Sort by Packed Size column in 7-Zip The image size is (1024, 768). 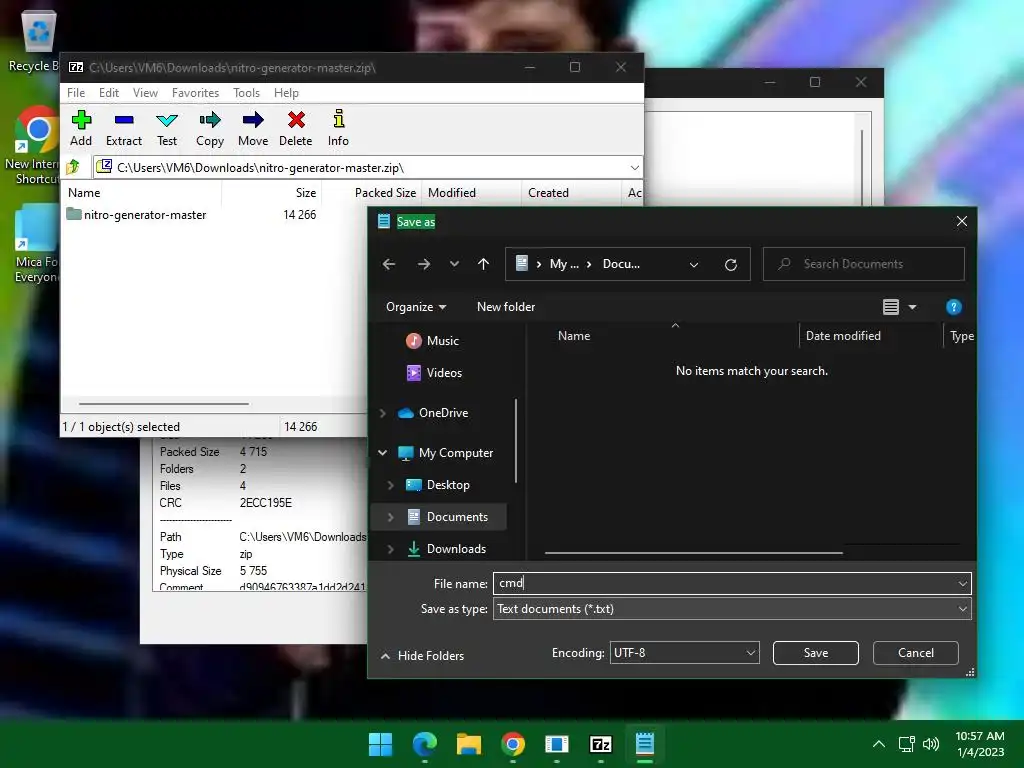tap(385, 193)
